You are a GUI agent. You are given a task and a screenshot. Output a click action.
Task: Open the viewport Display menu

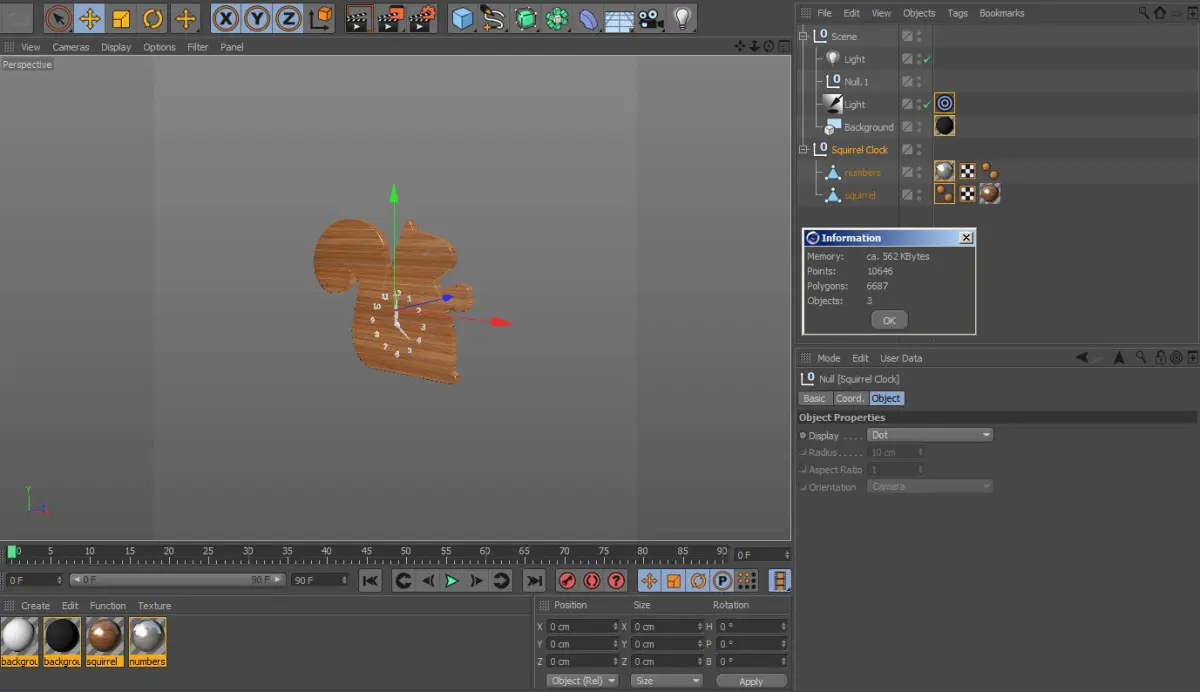tap(116, 47)
